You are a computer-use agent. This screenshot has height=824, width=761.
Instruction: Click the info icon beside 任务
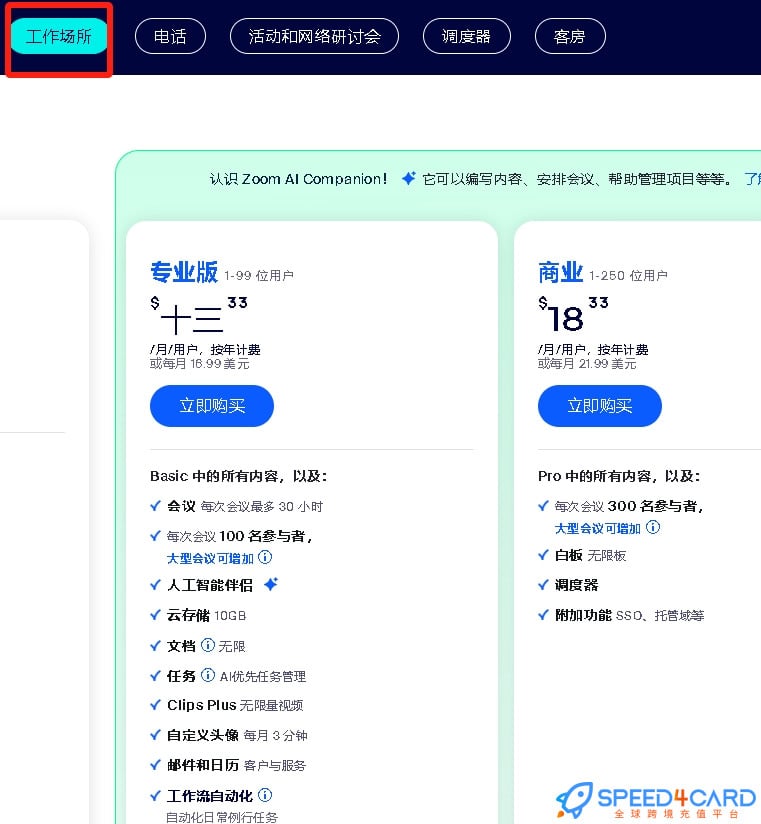[208, 675]
